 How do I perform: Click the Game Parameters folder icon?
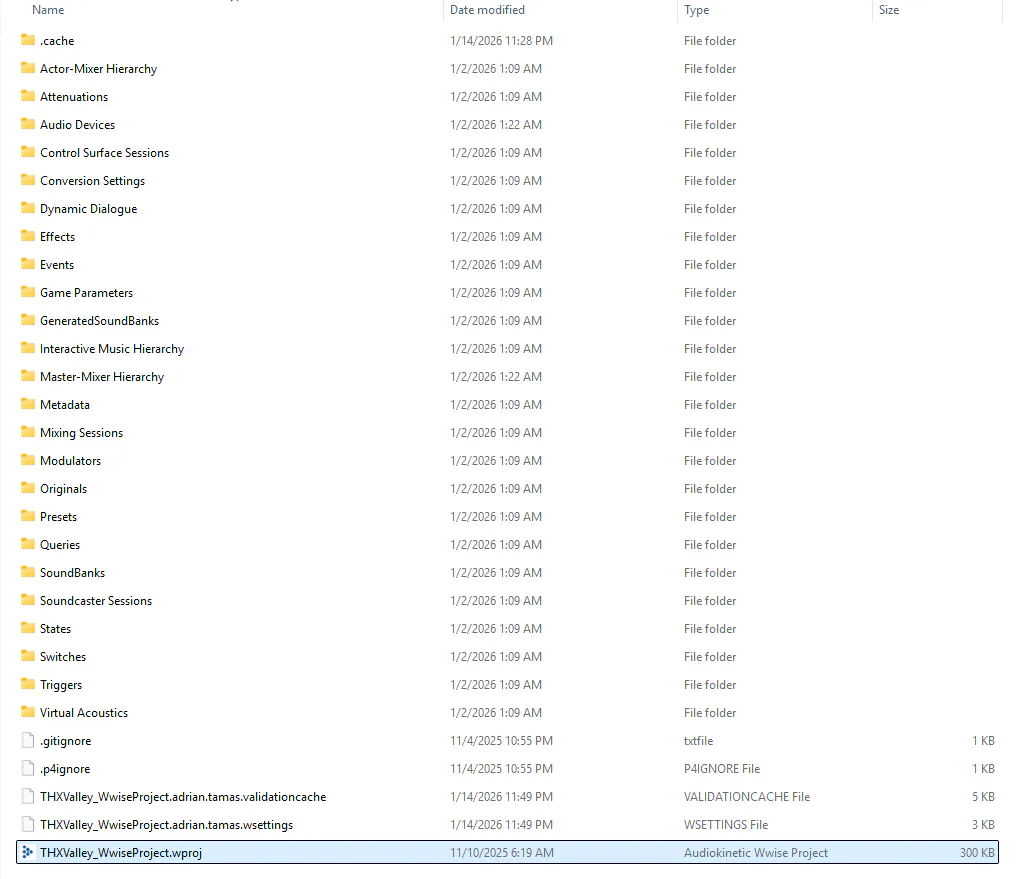click(28, 292)
